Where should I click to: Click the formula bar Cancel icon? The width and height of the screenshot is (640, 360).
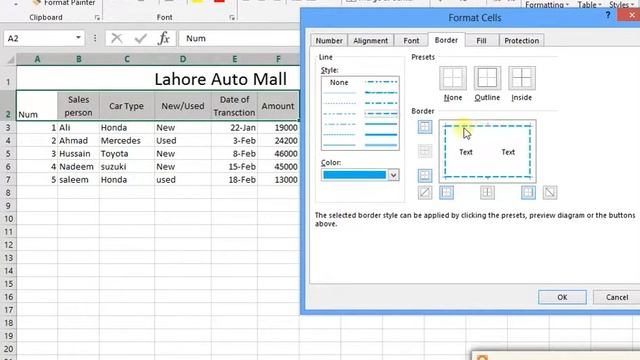(x=117, y=38)
